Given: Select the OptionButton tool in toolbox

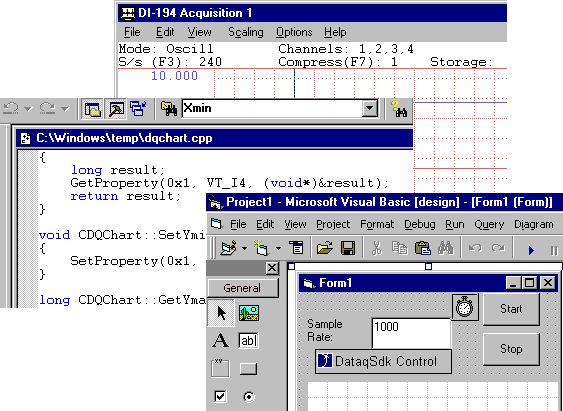Looking at the screenshot, I should (x=248, y=397).
